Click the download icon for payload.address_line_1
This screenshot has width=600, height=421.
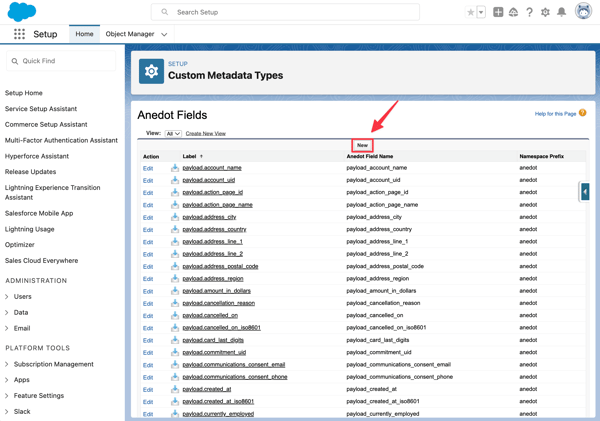pos(174,242)
